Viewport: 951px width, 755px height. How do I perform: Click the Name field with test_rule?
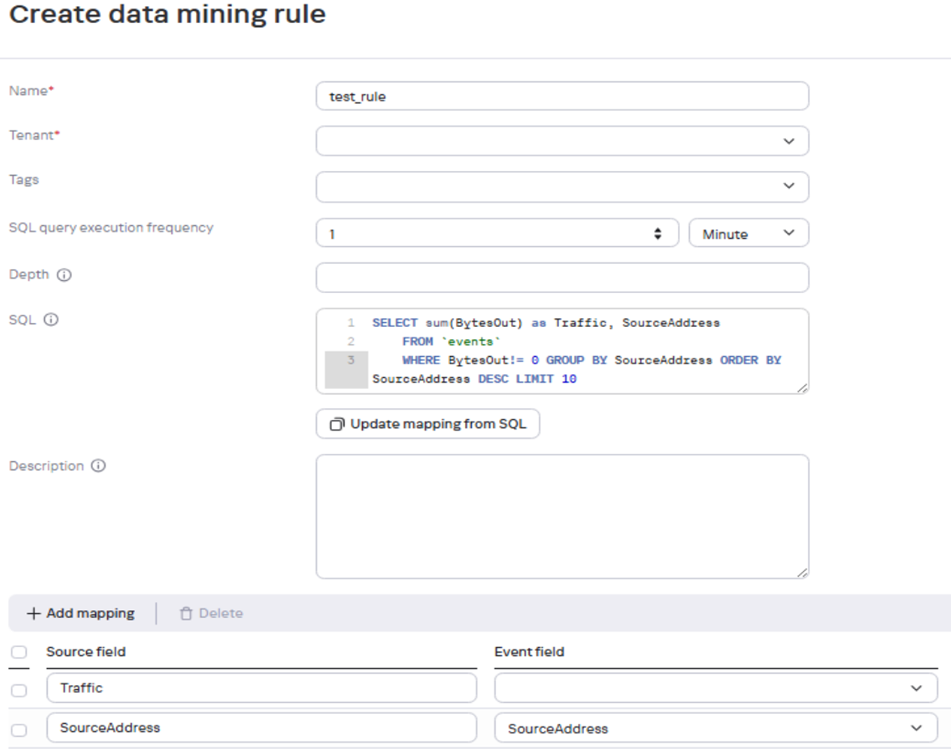tap(562, 96)
